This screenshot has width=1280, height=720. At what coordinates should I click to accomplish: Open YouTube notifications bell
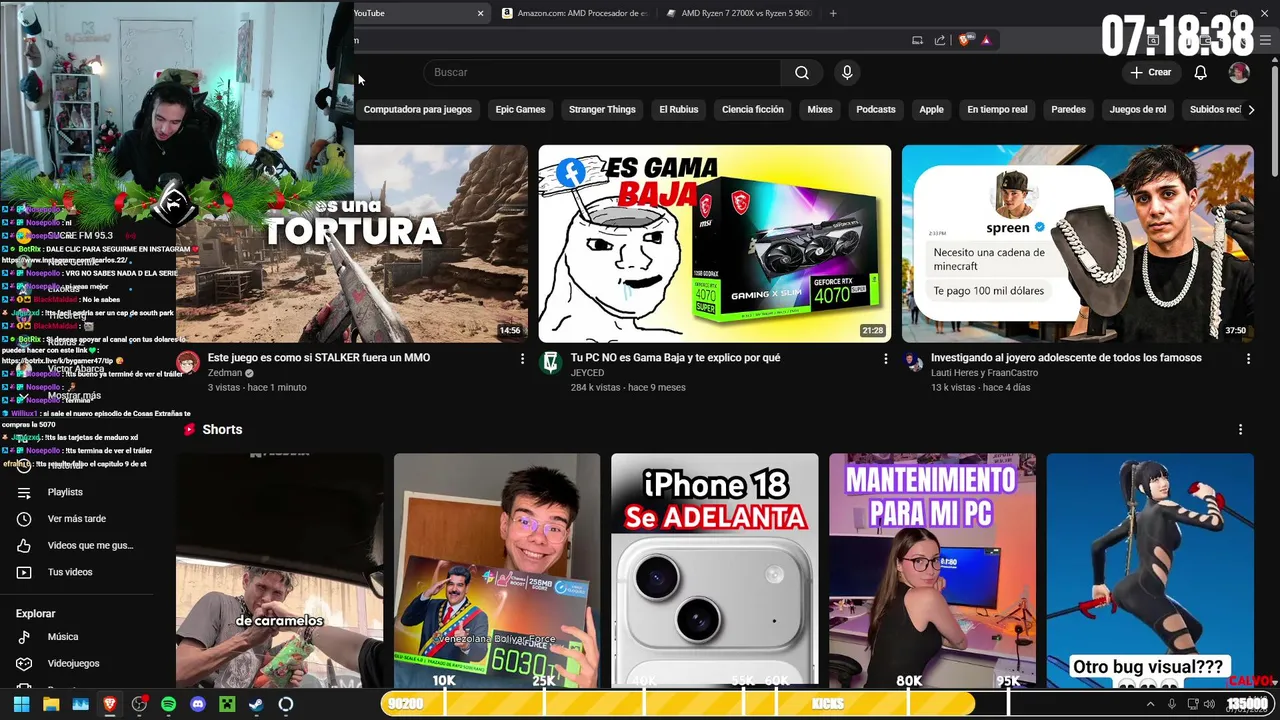1201,72
